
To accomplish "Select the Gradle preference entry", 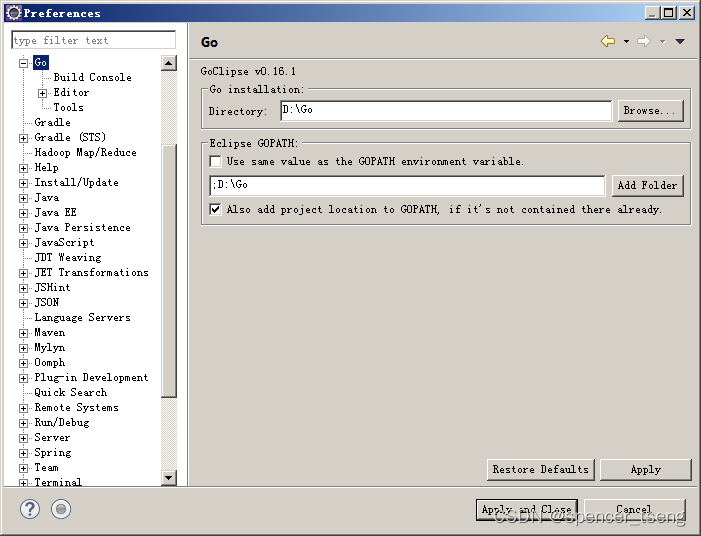I will coord(52,122).
